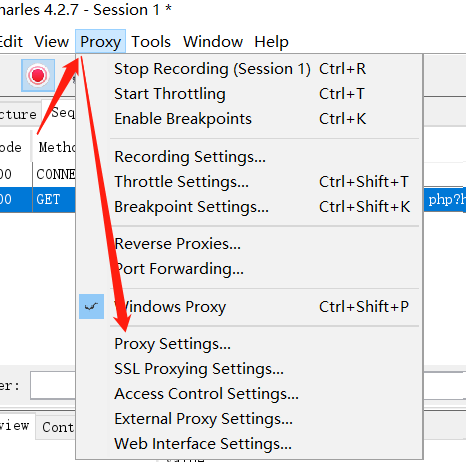The height and width of the screenshot is (462, 466).
Task: Switch to the Sequence tab
Action: pos(59,113)
